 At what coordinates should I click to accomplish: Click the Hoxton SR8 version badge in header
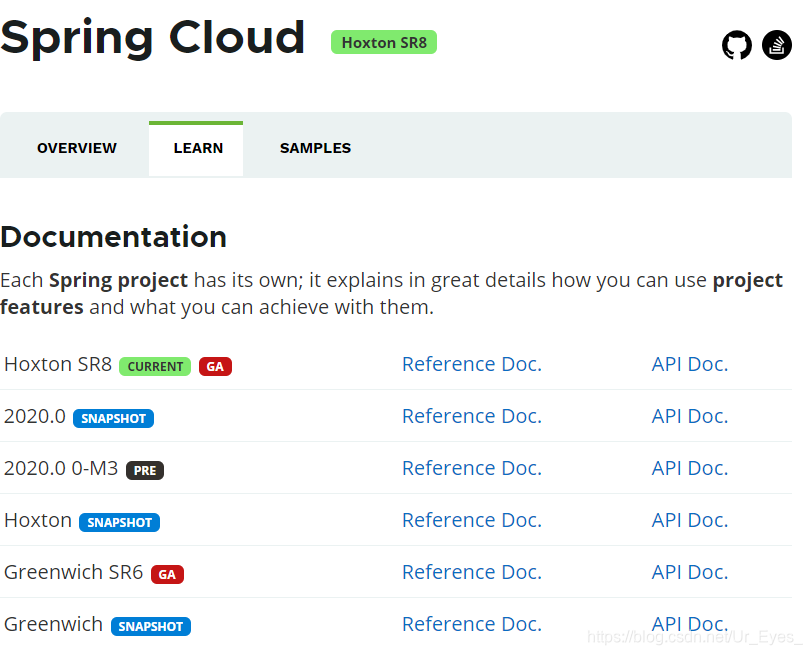384,42
